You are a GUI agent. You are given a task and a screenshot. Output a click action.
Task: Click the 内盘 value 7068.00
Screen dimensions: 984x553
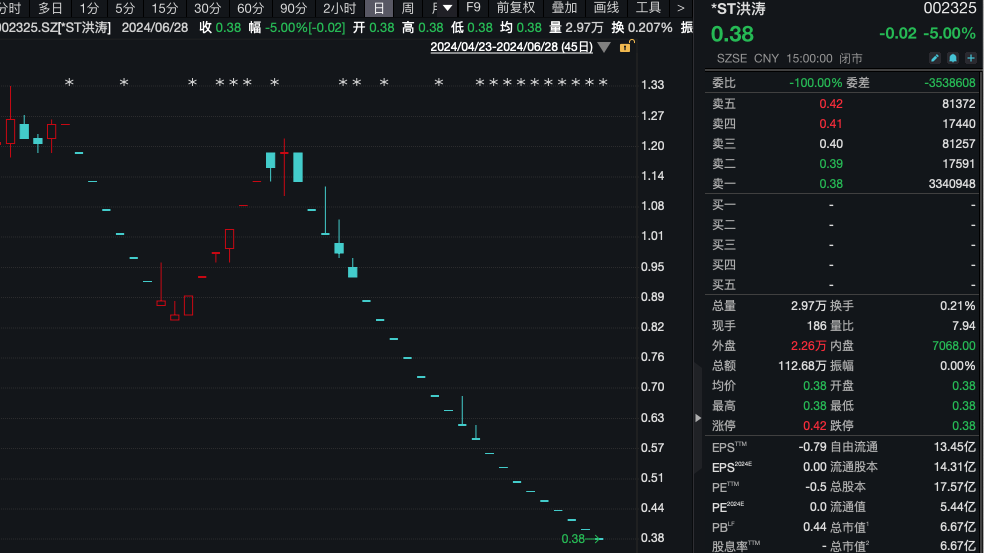[954, 346]
